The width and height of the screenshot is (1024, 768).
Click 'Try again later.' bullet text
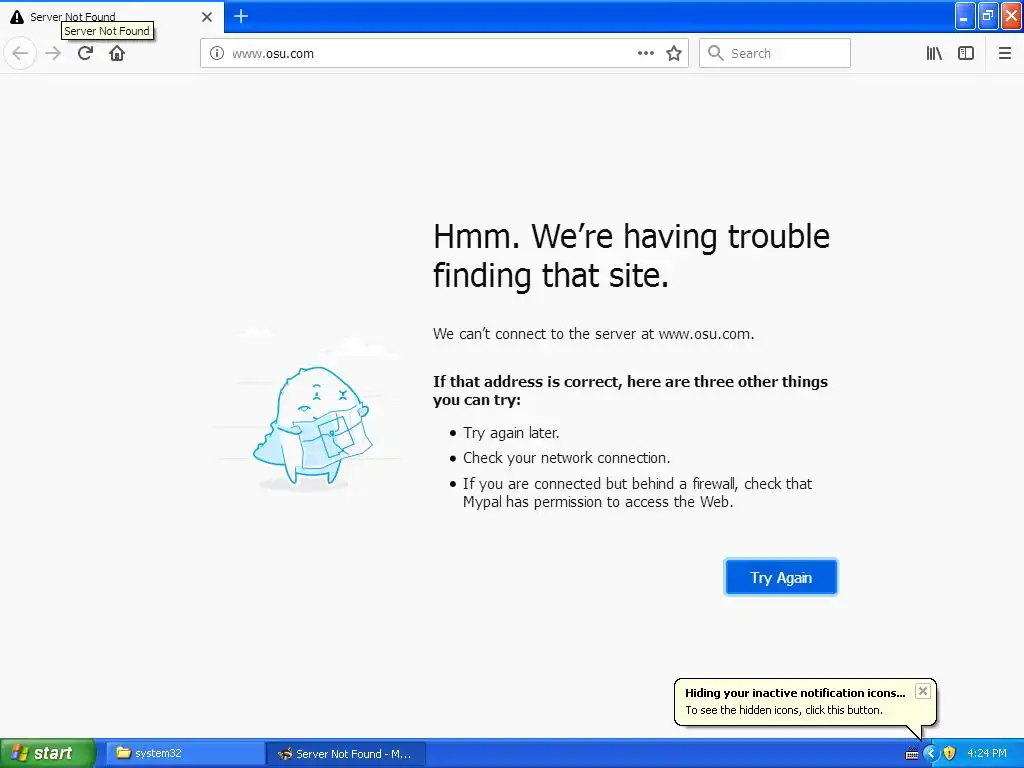click(x=511, y=433)
